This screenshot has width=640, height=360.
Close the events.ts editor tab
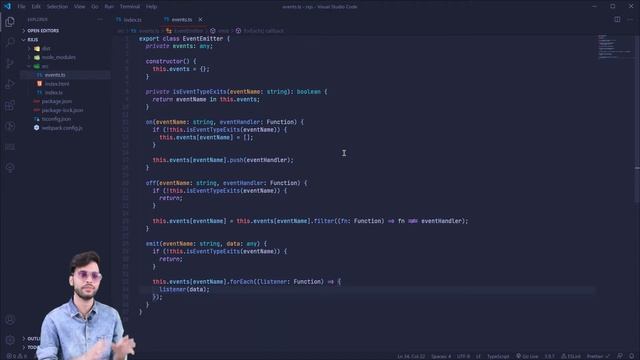click(x=200, y=20)
